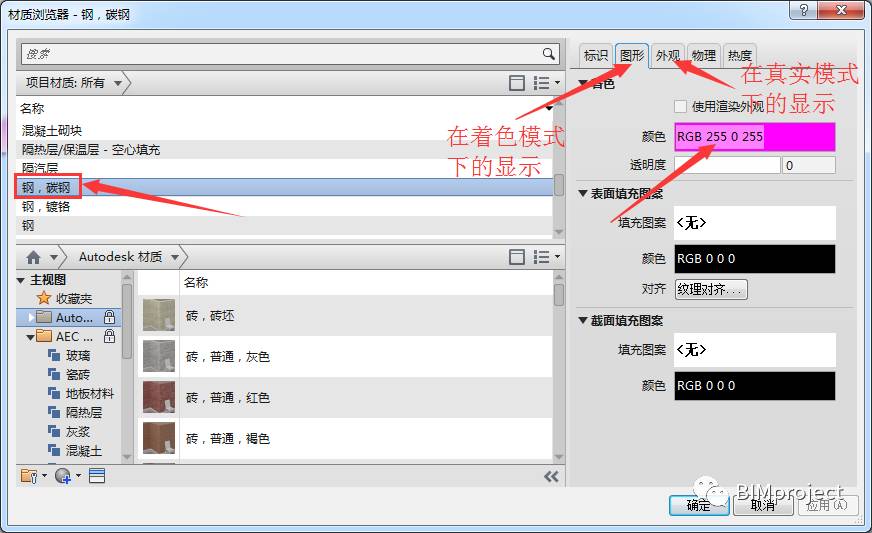Open surface pattern color RGB 0 0 0 swatch
This screenshot has height=533, width=872.
(x=755, y=259)
